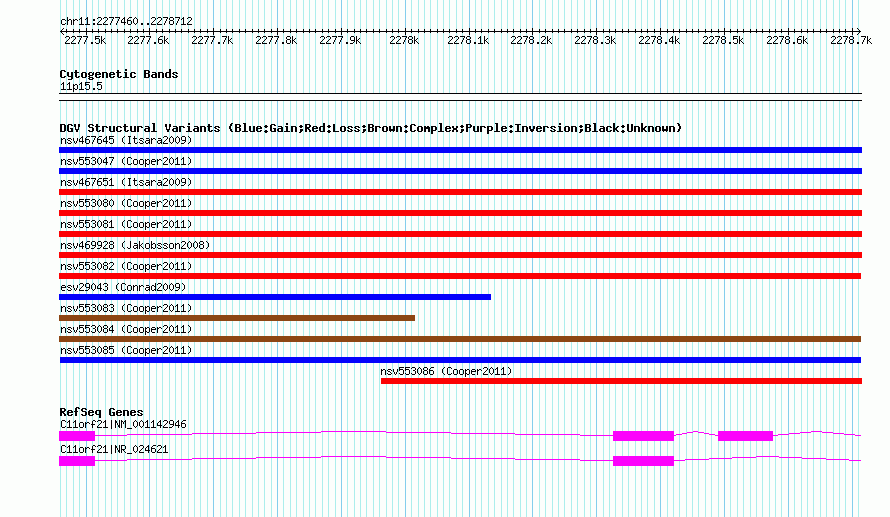
Task: Click the 2278.5k ruler tick label
Action: (723, 40)
